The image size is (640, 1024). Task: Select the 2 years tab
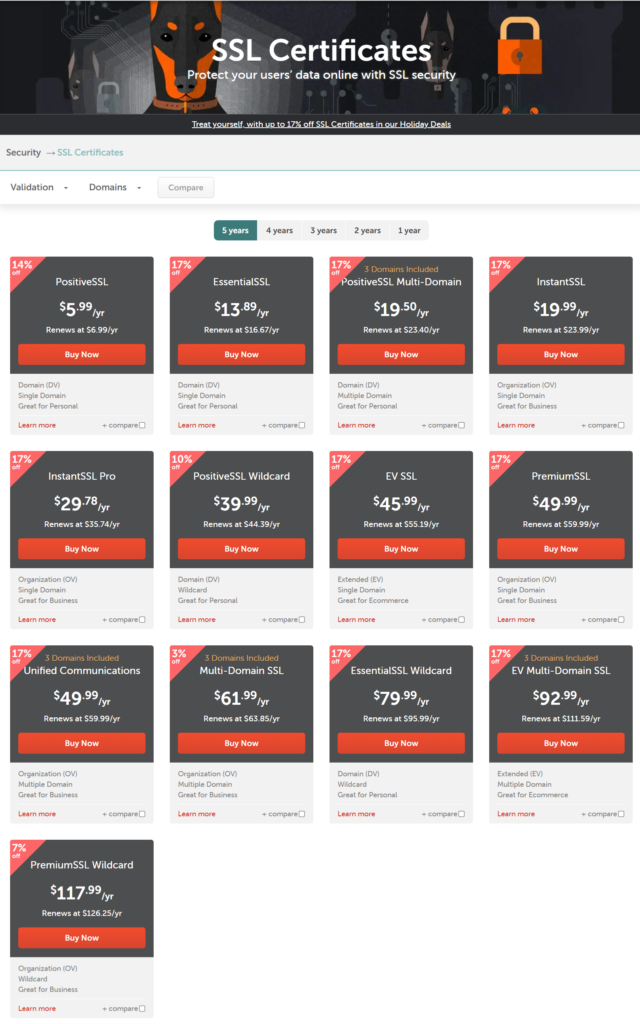[x=367, y=231]
